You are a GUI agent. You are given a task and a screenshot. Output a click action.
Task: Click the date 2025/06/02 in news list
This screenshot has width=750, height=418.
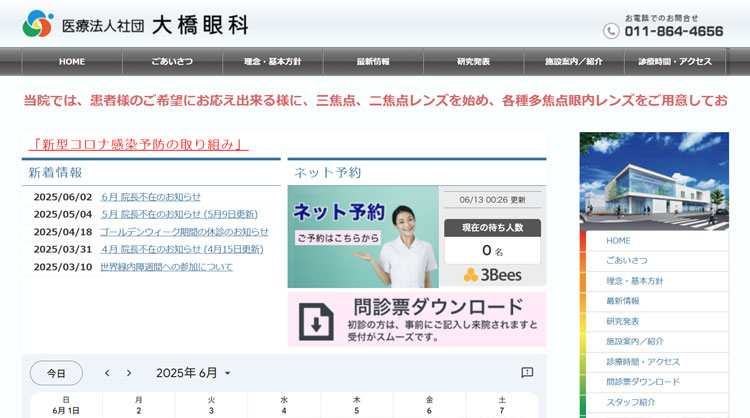pyautogui.click(x=63, y=197)
